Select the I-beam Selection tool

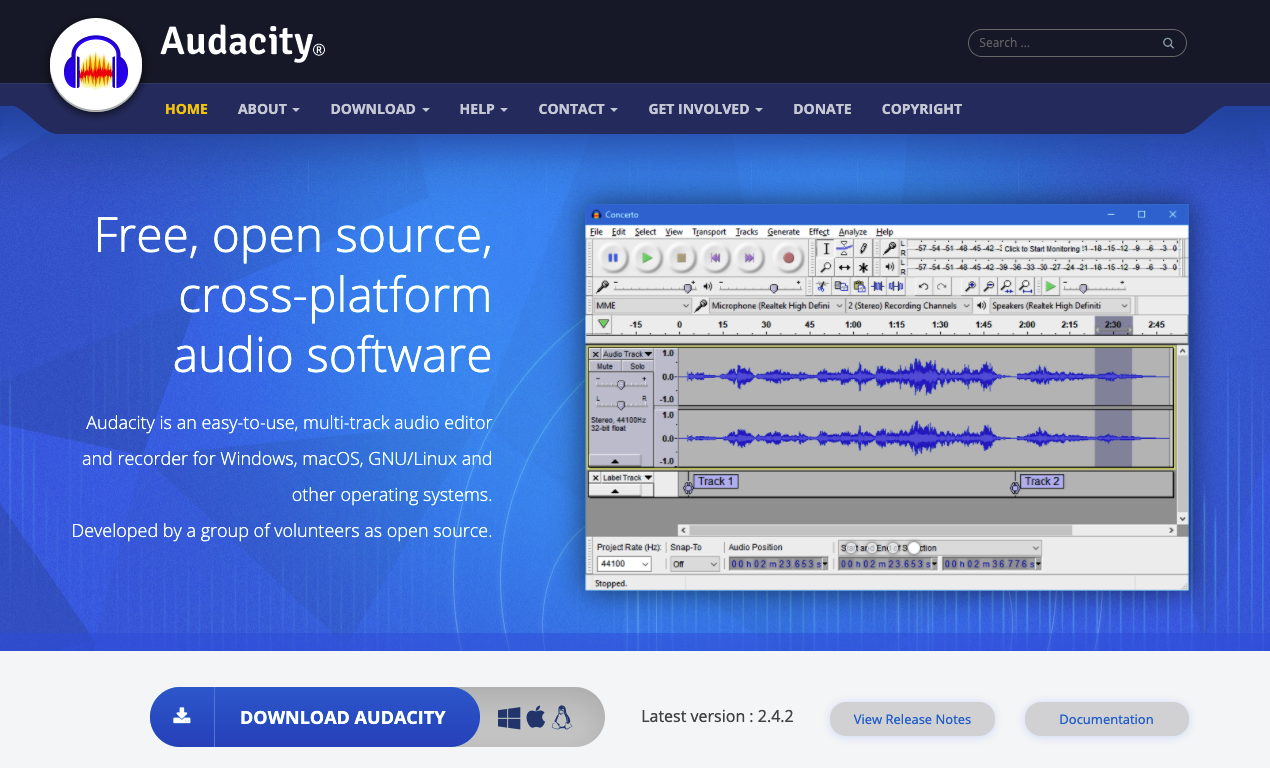tap(826, 249)
